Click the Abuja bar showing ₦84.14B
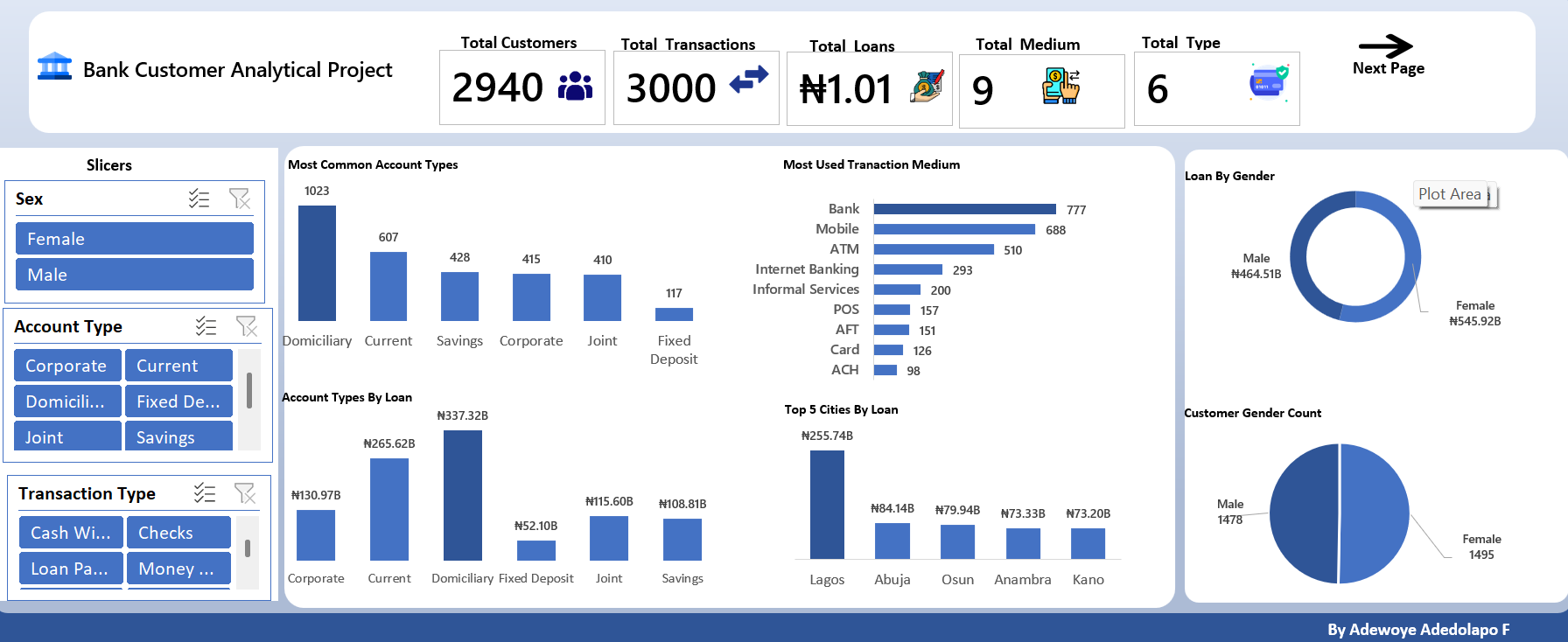Screen dimensions: 1568x642 click(x=892, y=541)
